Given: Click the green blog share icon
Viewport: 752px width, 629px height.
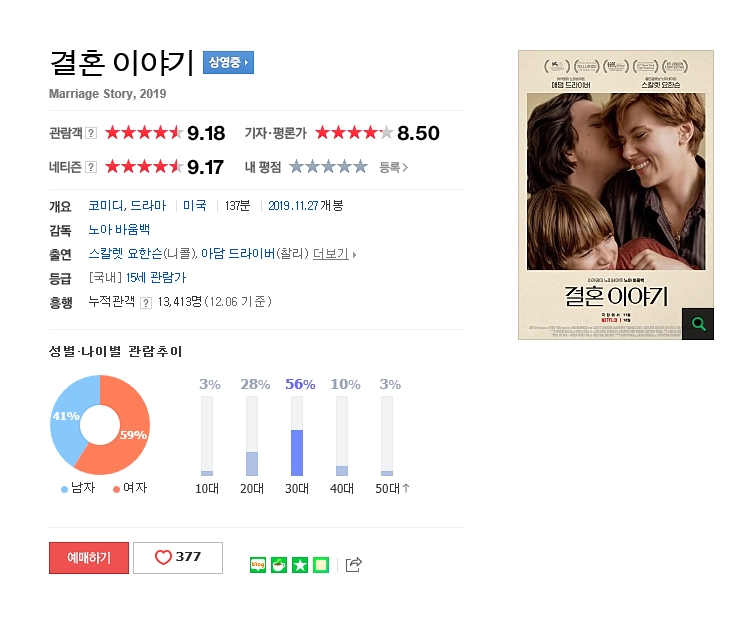Looking at the screenshot, I should (258, 565).
